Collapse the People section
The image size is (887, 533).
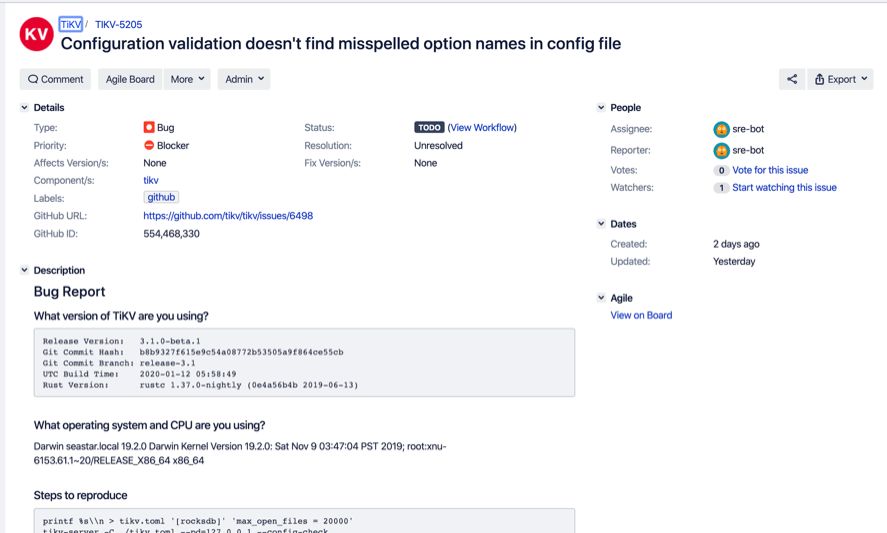click(601, 108)
